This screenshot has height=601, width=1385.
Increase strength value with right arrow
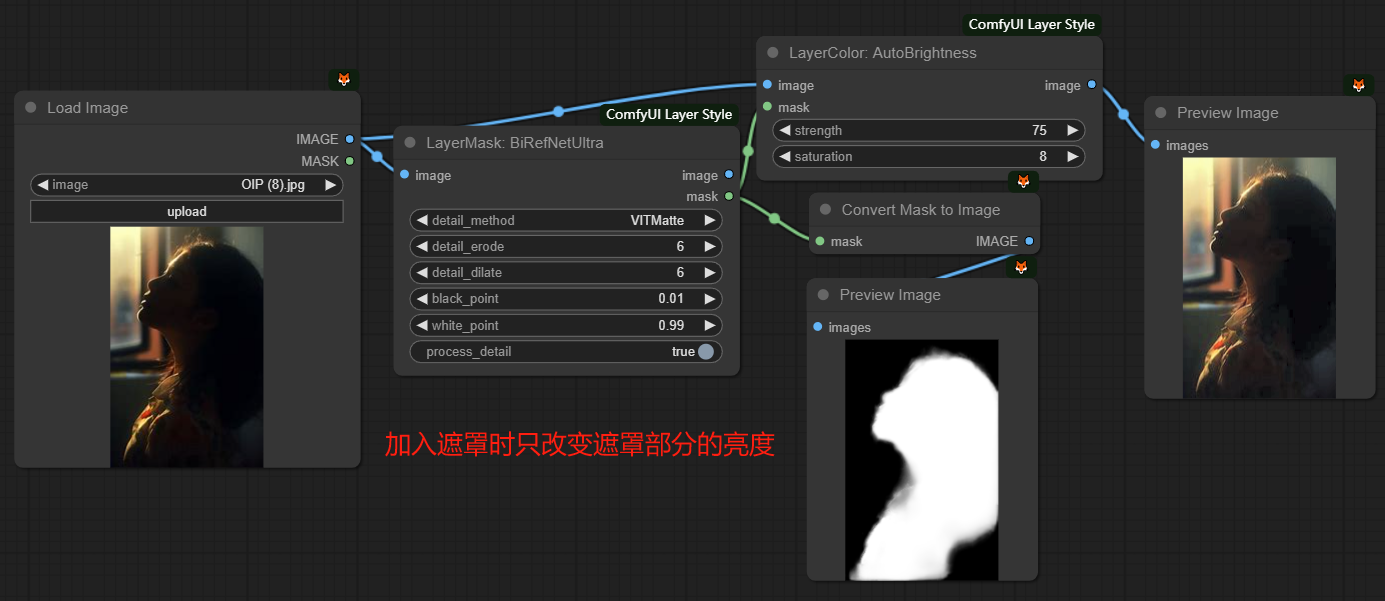click(1072, 130)
